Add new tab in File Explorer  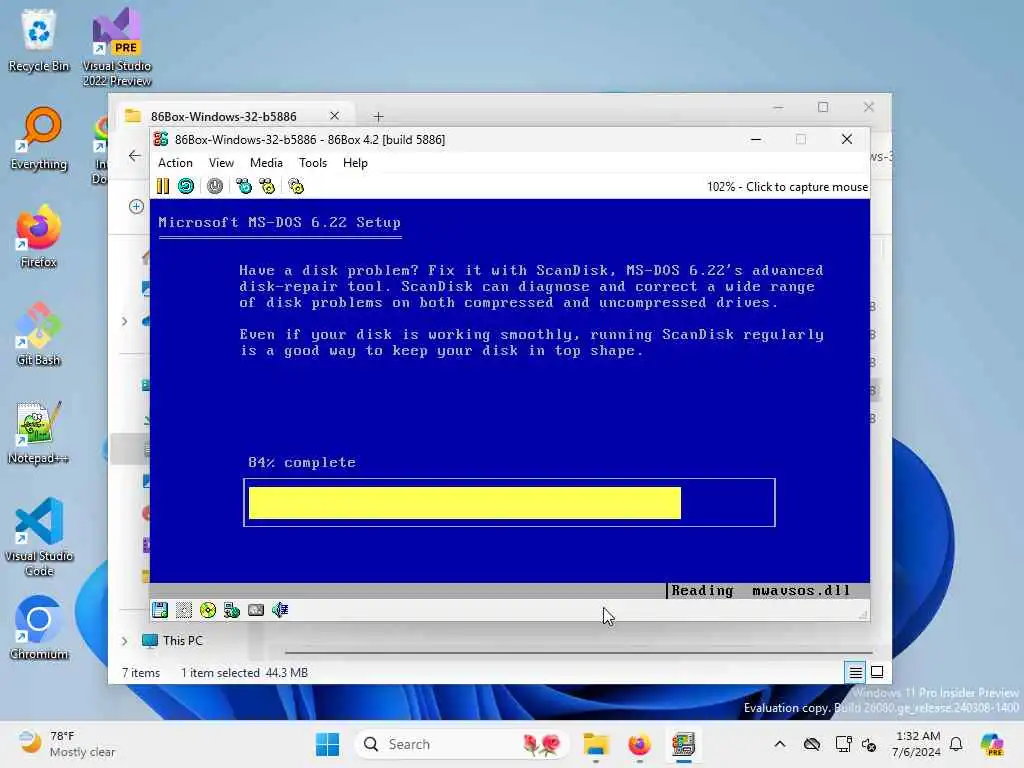pos(379,116)
